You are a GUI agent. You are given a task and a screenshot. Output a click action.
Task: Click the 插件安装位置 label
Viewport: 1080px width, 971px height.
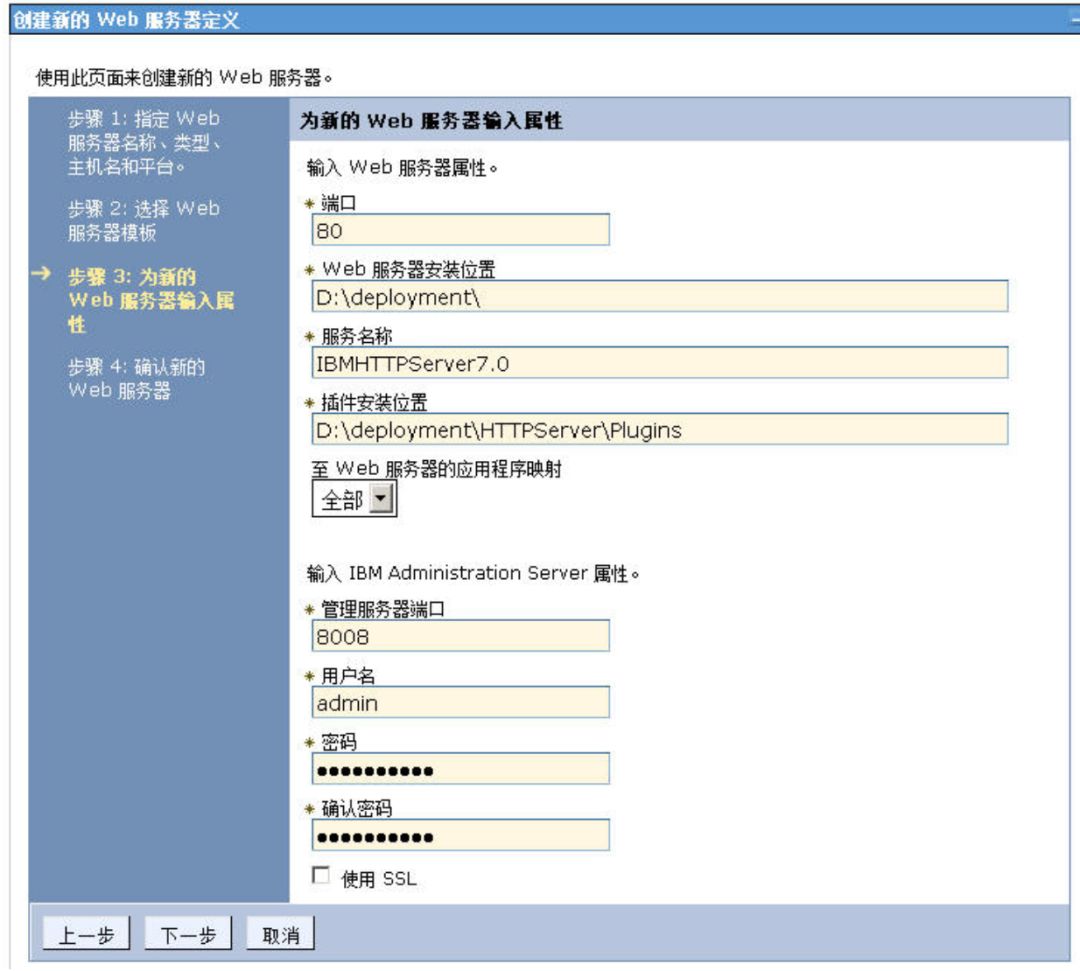[374, 403]
